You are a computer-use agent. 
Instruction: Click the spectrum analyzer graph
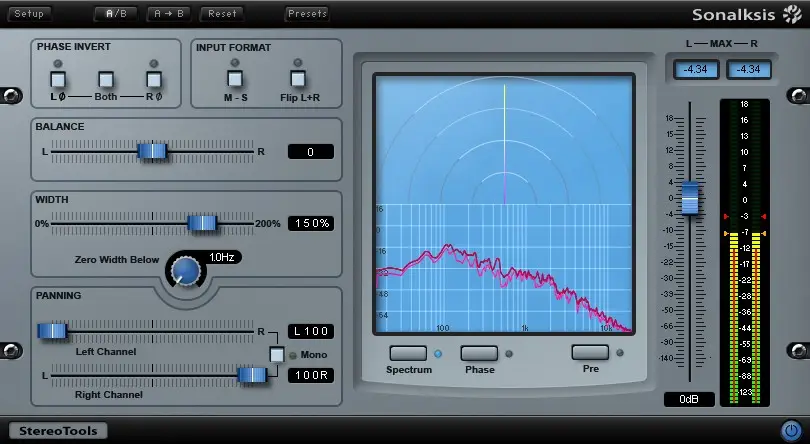click(504, 268)
